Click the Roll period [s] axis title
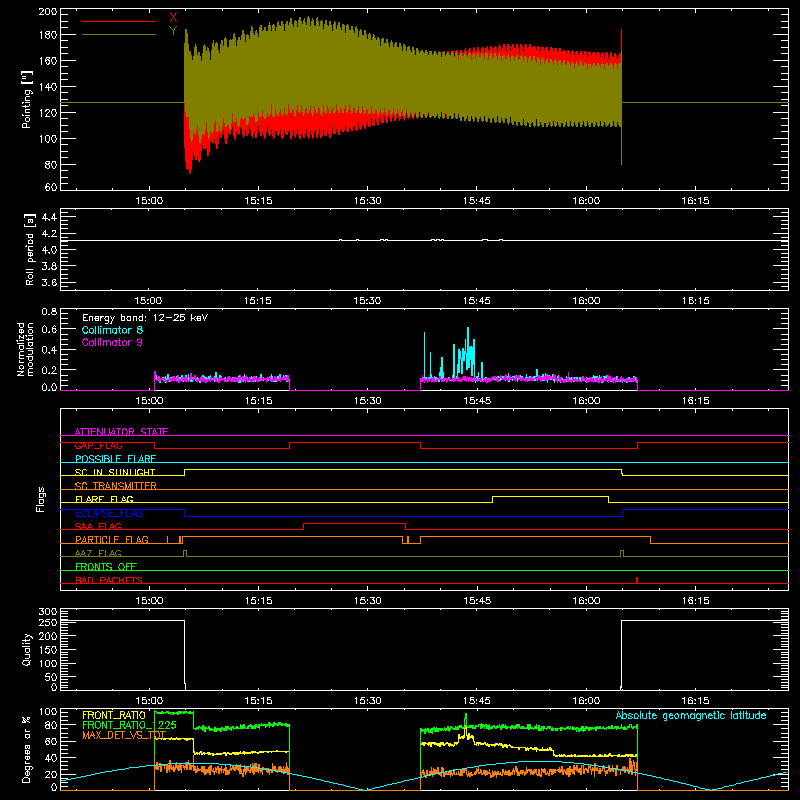This screenshot has width=800, height=800. [x=30, y=249]
